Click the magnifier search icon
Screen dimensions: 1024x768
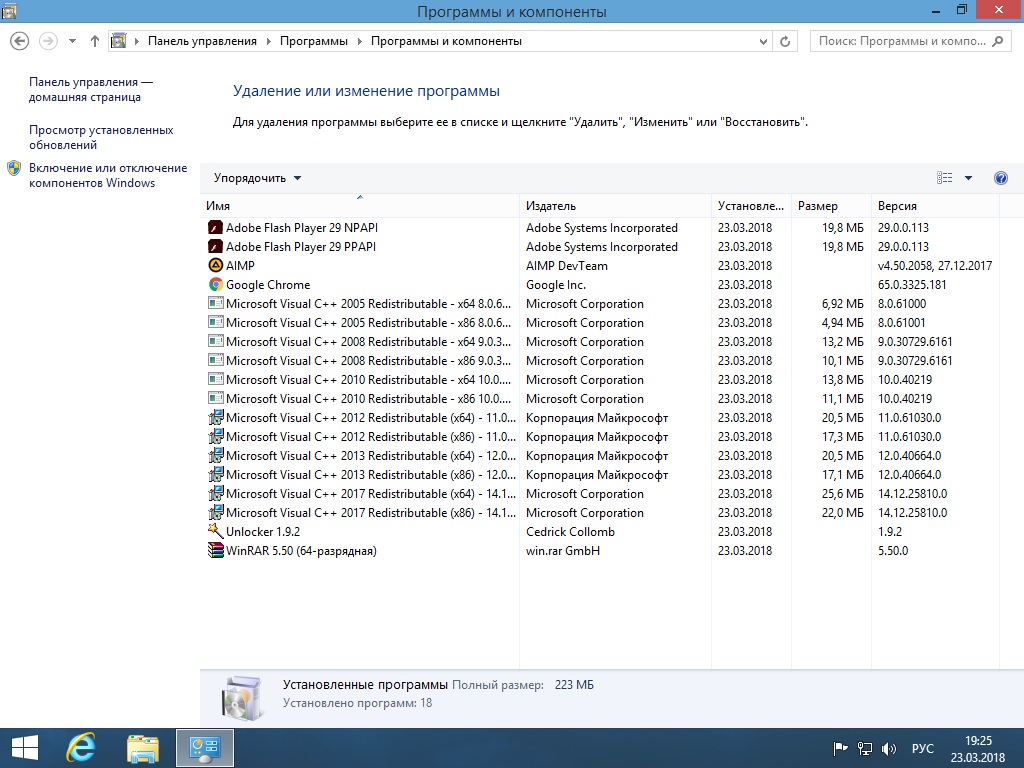tap(997, 41)
